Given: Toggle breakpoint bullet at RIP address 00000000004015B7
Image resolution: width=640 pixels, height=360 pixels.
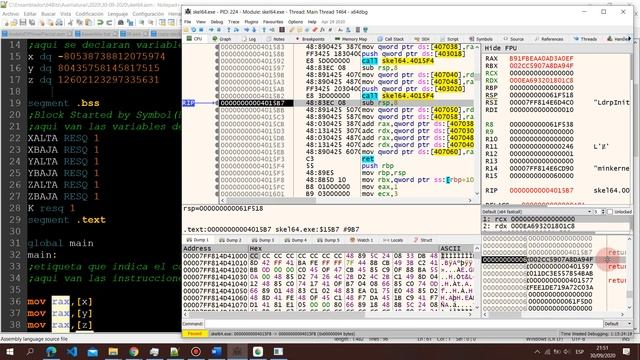Looking at the screenshot, I should pos(217,103).
